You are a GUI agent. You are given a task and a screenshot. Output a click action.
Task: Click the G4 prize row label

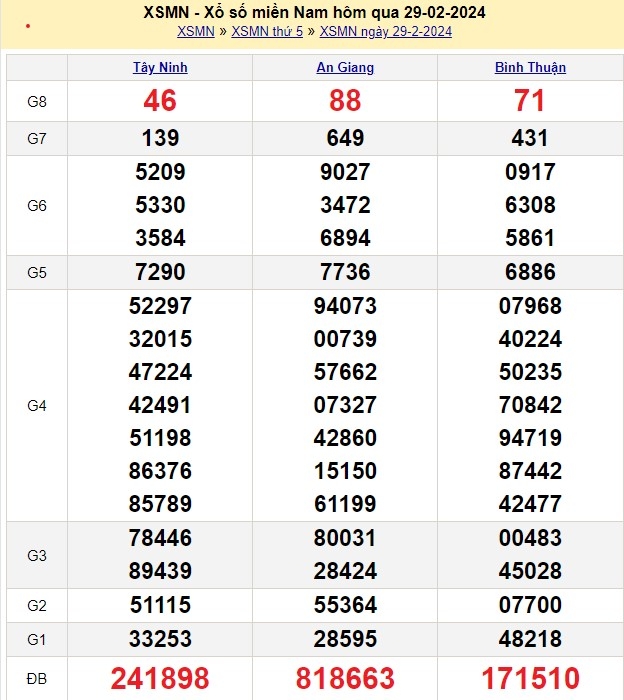37,405
